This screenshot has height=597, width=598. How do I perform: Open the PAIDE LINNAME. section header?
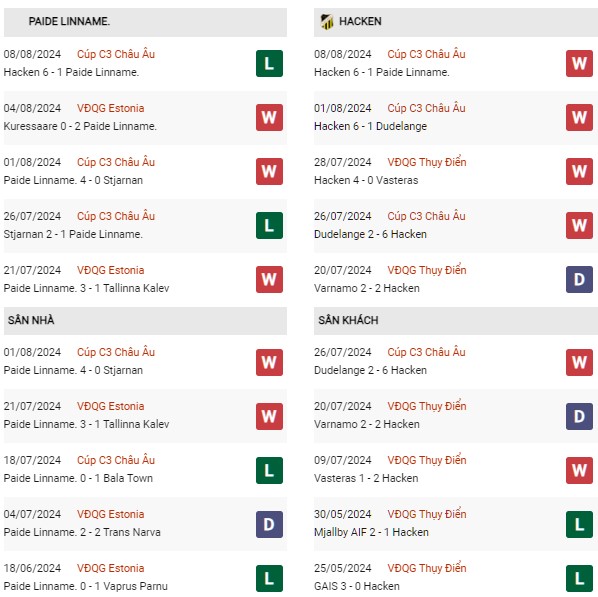145,22
